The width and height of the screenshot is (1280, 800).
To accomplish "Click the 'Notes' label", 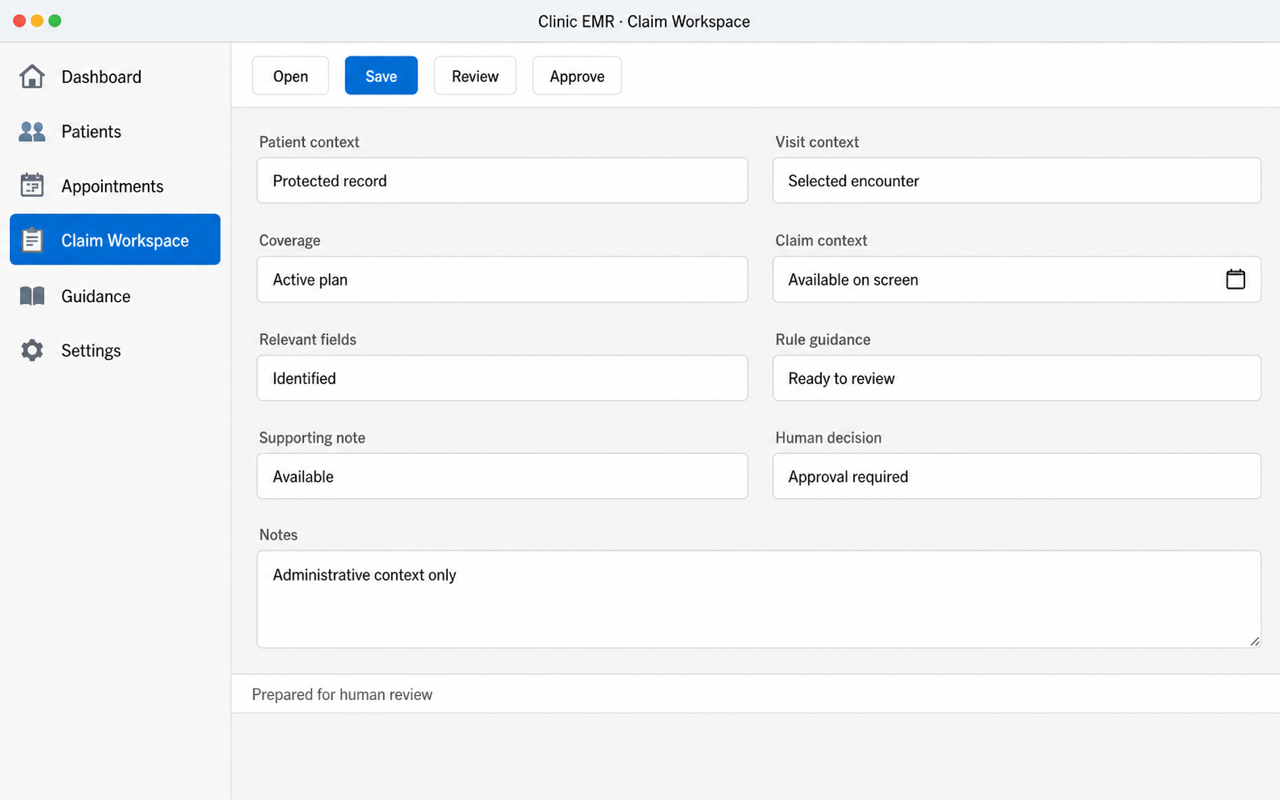I will click(x=278, y=535).
